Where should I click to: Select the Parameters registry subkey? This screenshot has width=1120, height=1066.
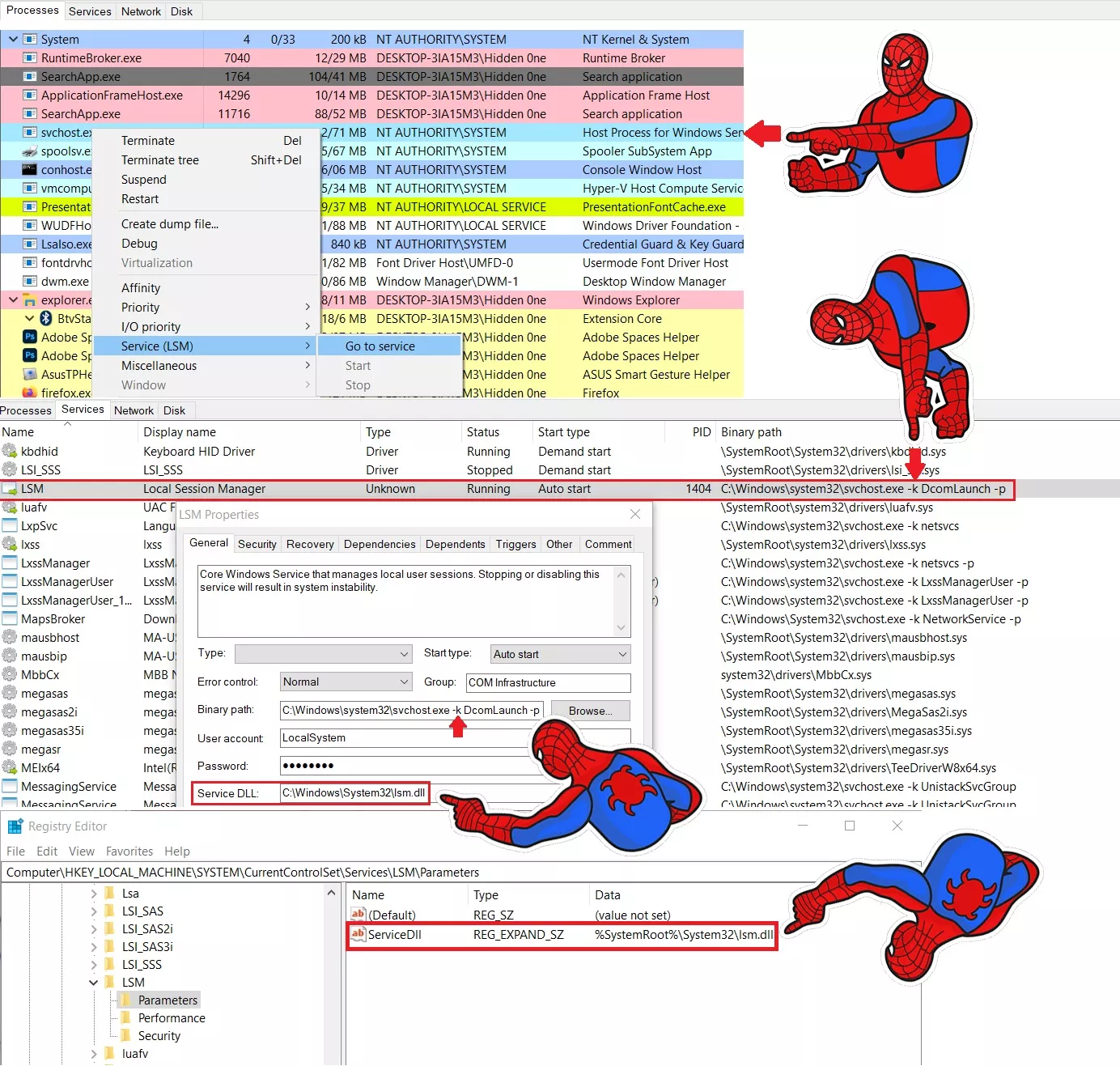pyautogui.click(x=168, y=1000)
